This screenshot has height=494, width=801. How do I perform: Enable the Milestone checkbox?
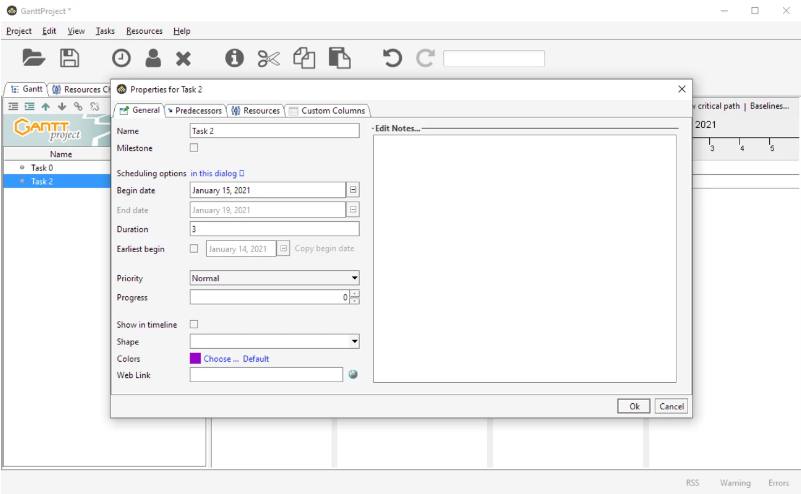pos(194,148)
